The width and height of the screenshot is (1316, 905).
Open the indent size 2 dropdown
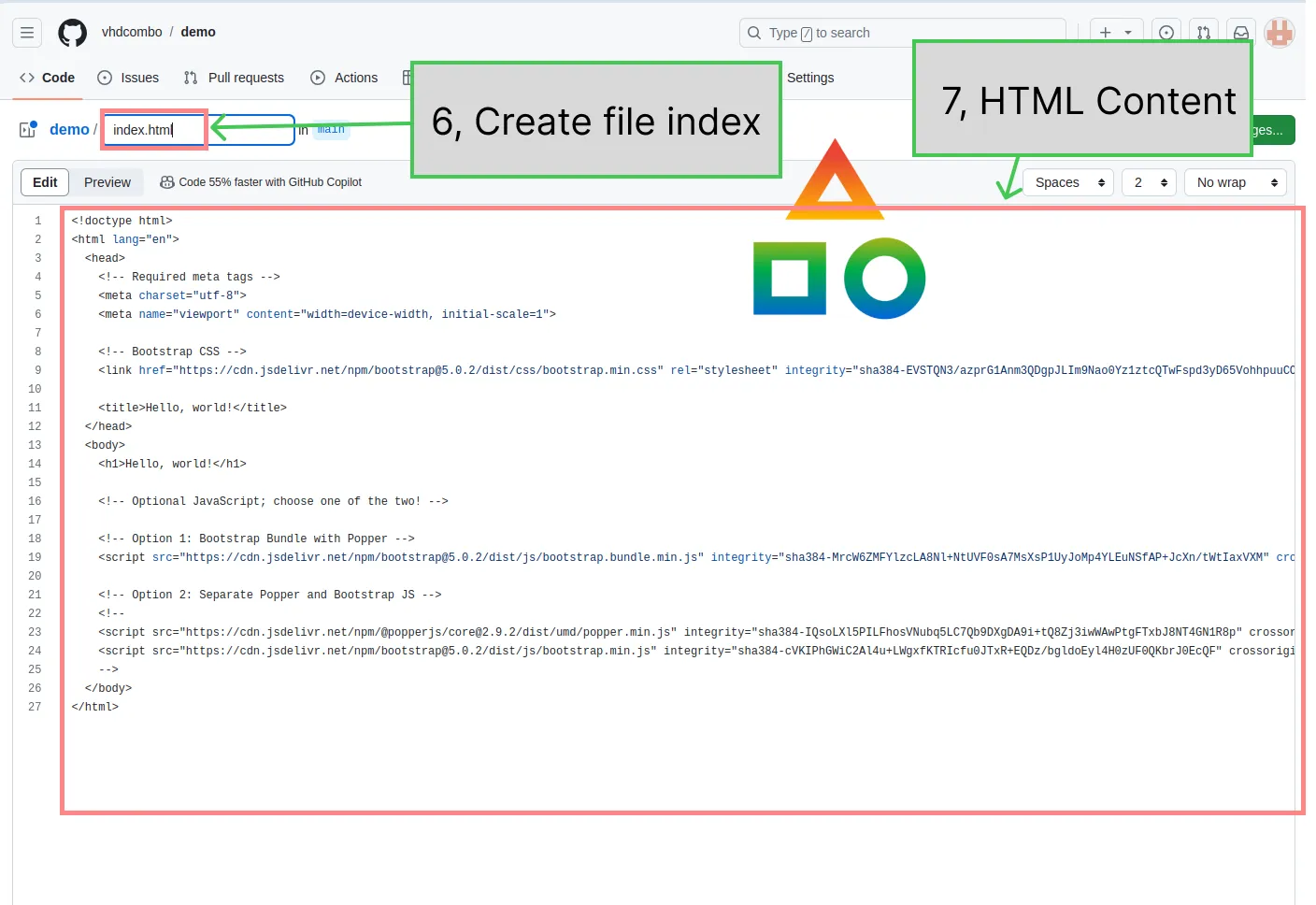tap(1149, 182)
